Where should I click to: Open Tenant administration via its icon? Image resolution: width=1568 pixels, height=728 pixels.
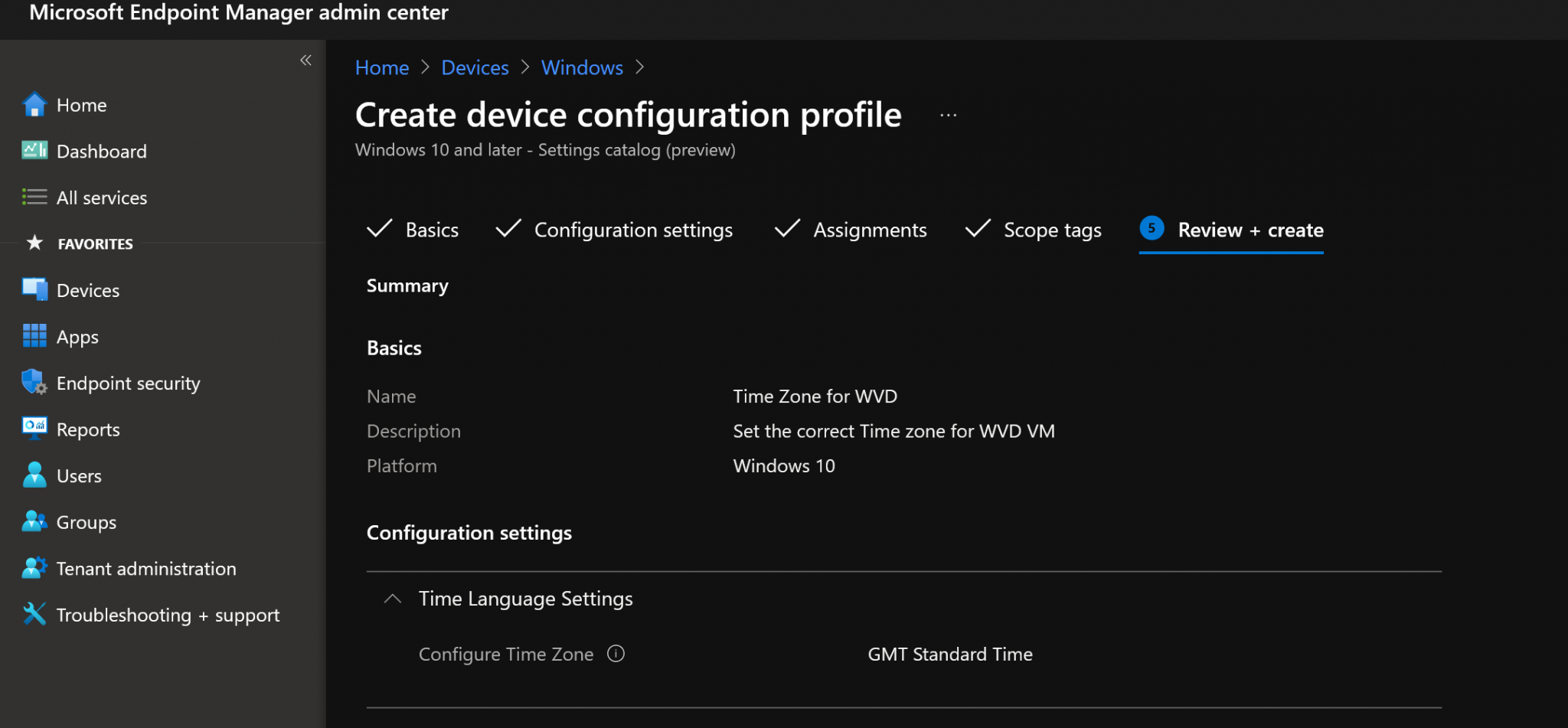coord(34,567)
